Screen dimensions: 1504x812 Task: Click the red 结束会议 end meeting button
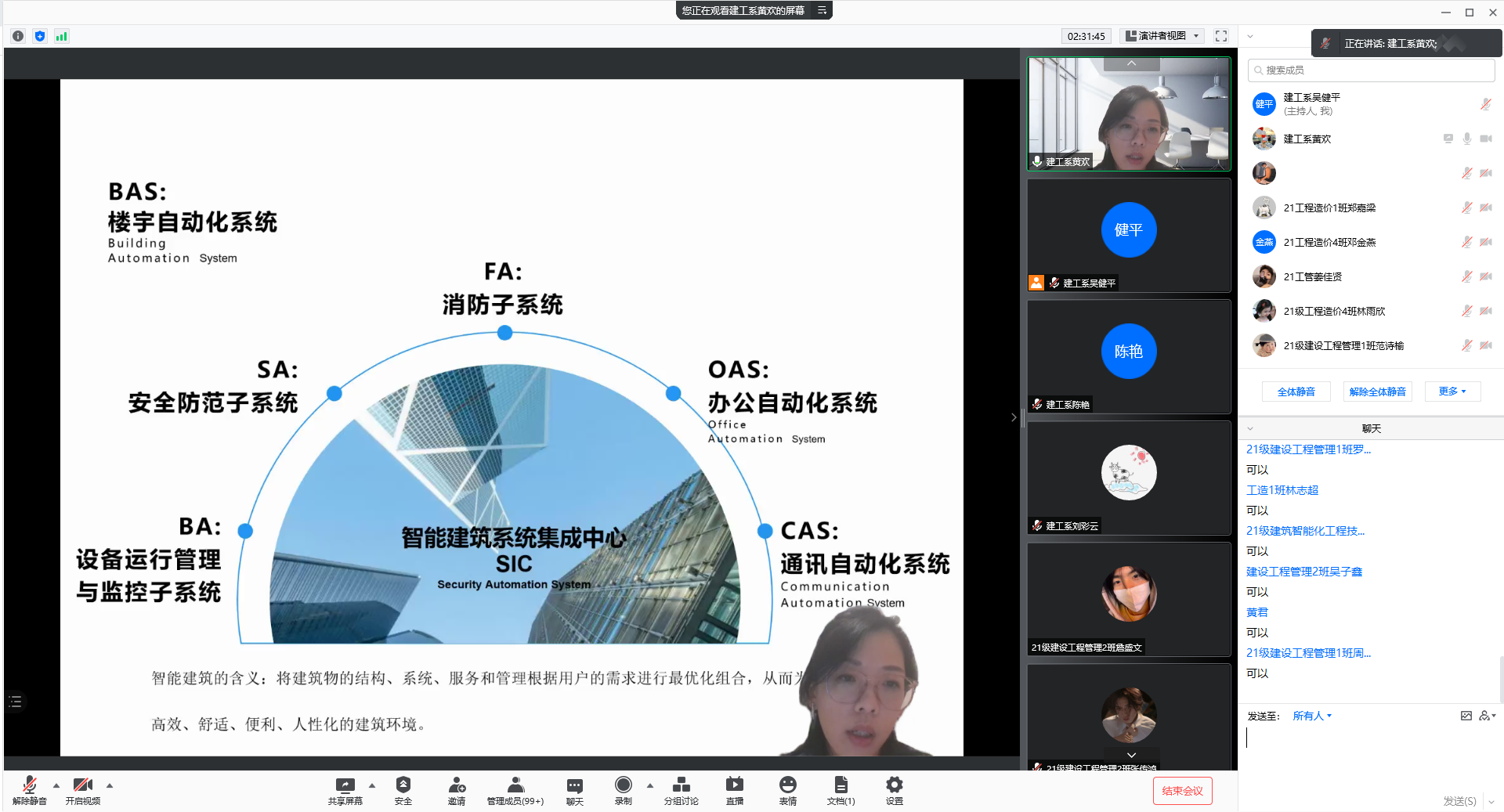[1182, 791]
